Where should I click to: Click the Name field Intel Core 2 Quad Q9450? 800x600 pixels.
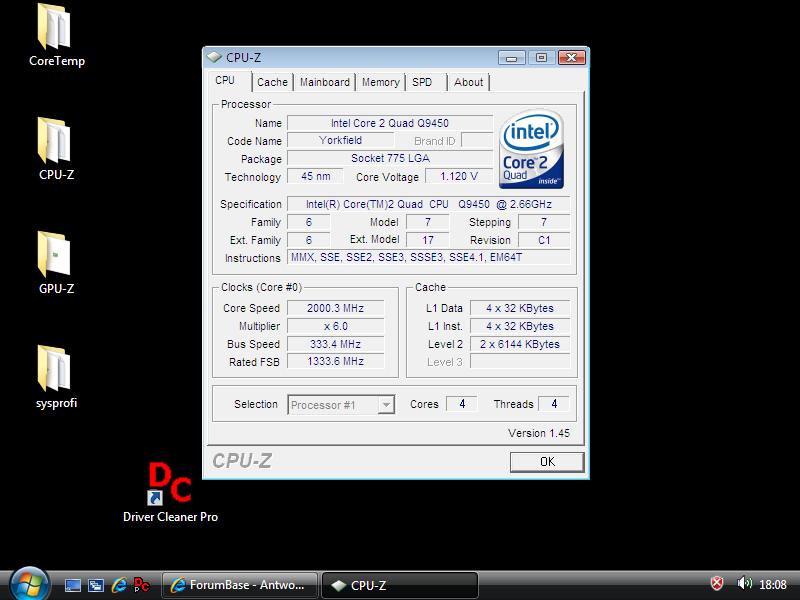(390, 123)
